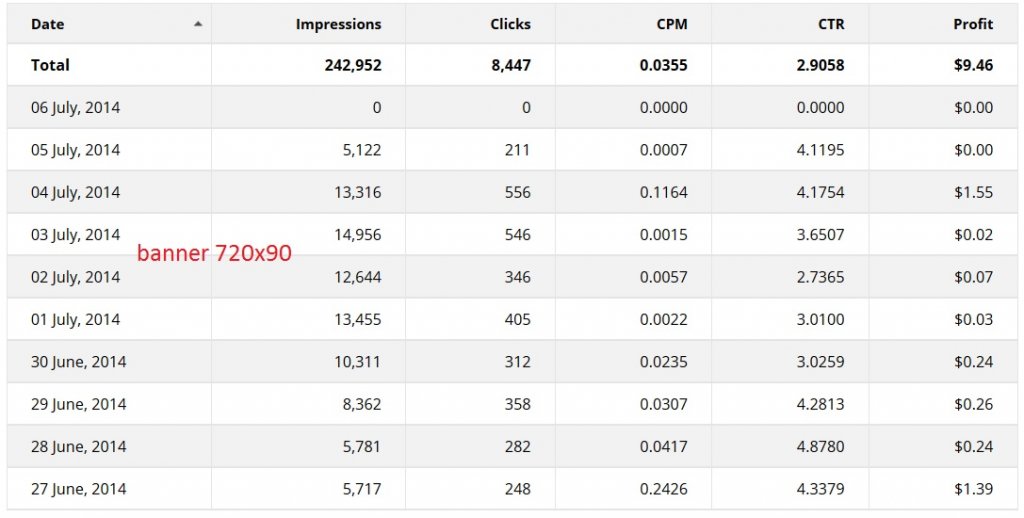
Task: Click the 27 June, 2014 date cell
Action: [x=78, y=489]
